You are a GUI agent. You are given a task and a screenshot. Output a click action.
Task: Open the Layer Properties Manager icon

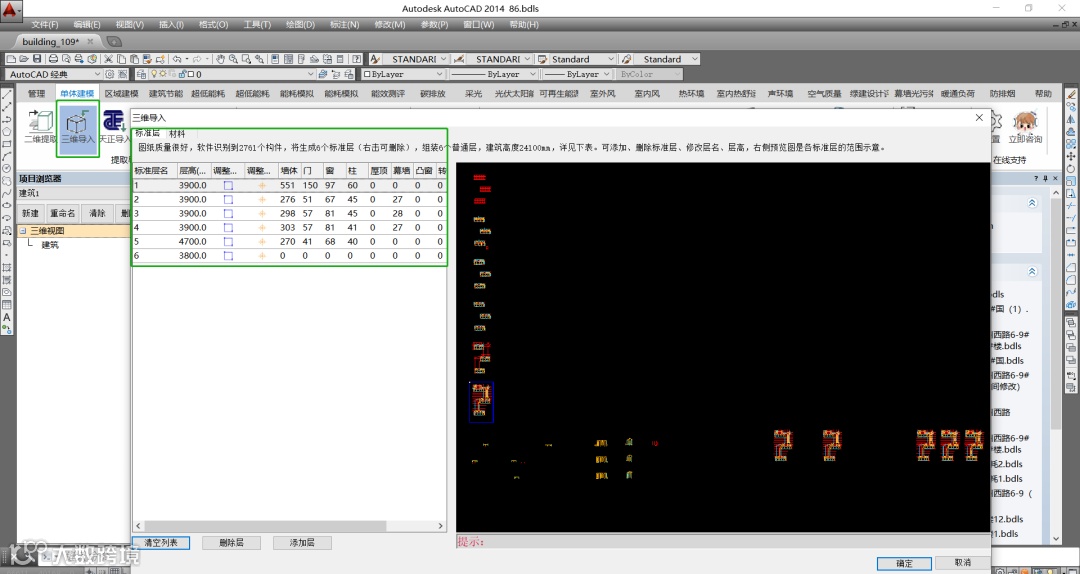click(141, 74)
